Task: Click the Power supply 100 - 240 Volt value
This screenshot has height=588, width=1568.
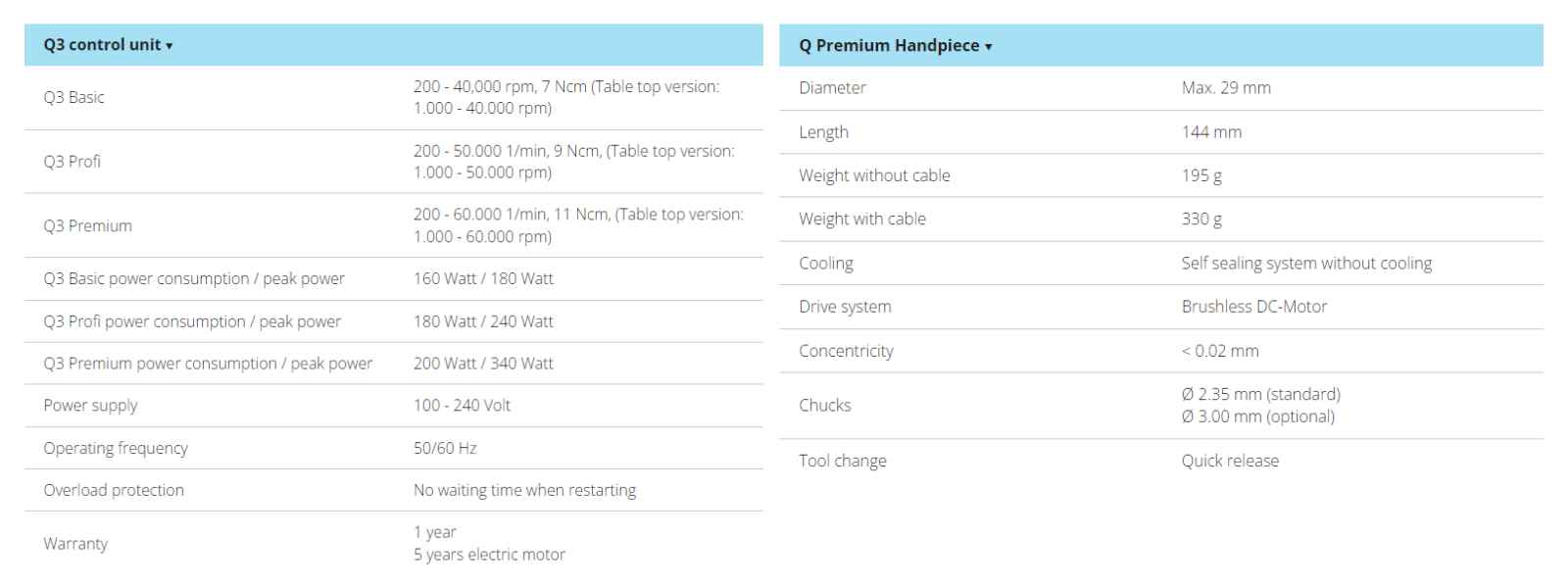Action: click(462, 406)
